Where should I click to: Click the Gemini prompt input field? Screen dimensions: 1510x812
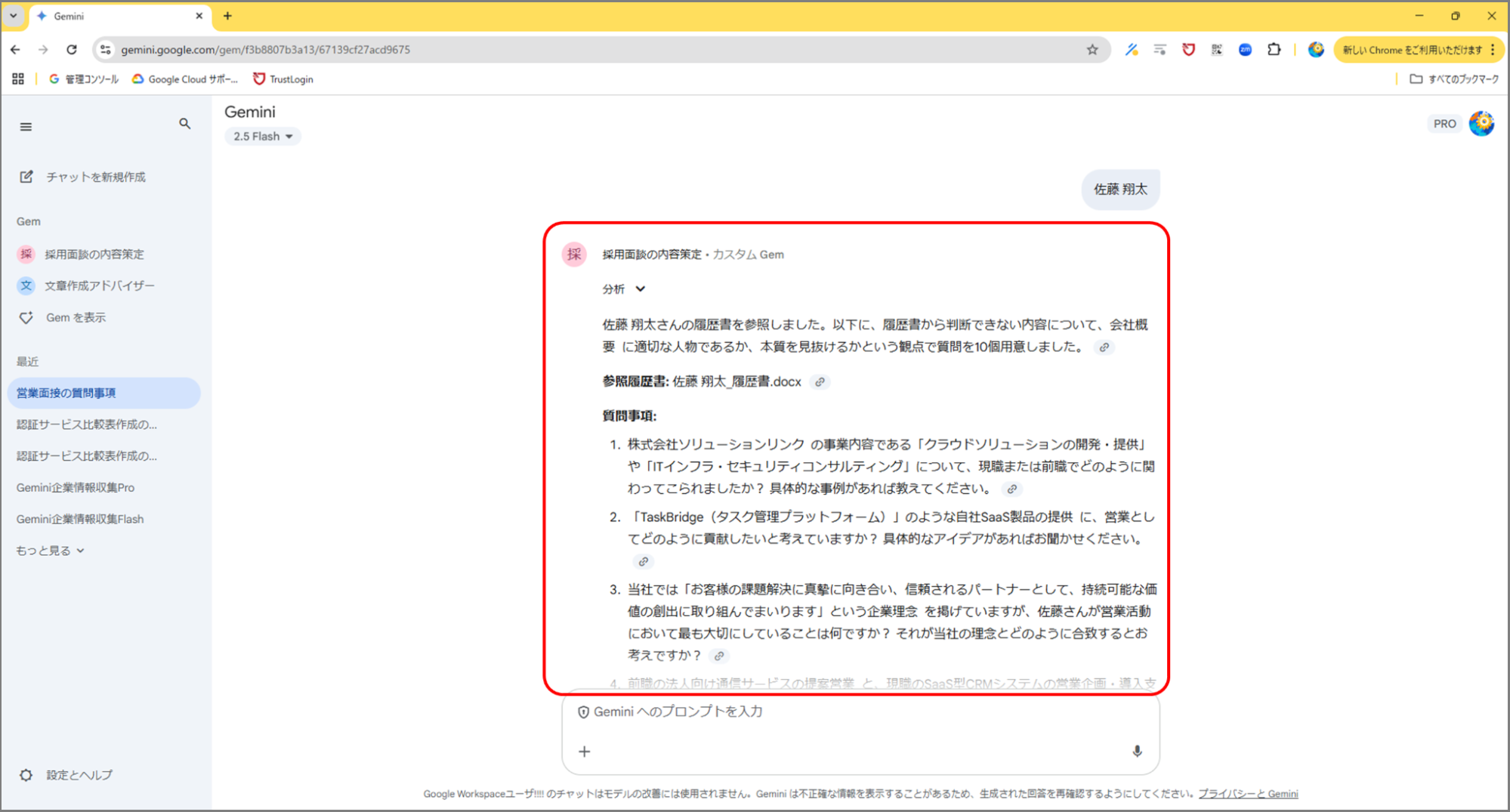point(860,712)
